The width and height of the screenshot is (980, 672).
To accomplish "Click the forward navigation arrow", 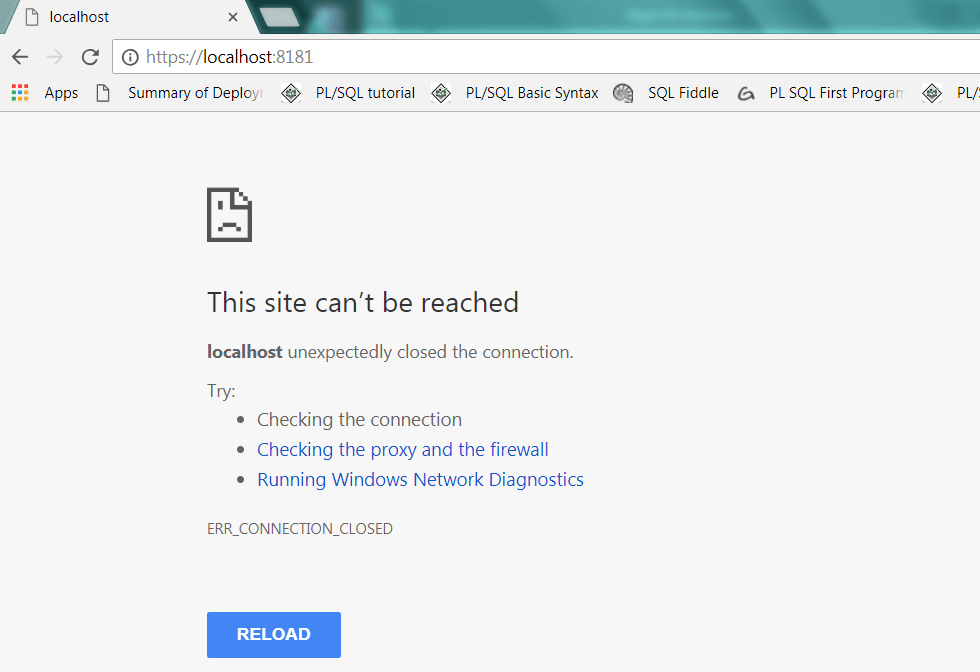I will 55,57.
